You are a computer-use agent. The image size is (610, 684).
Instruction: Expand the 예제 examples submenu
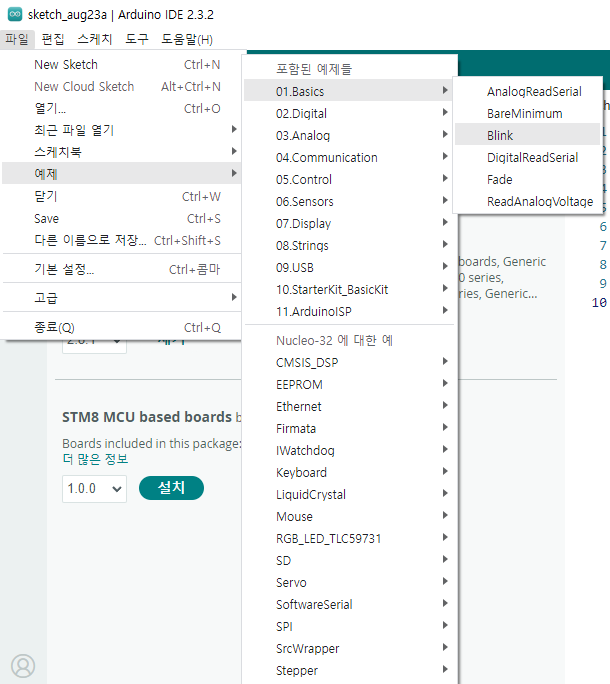pos(122,173)
